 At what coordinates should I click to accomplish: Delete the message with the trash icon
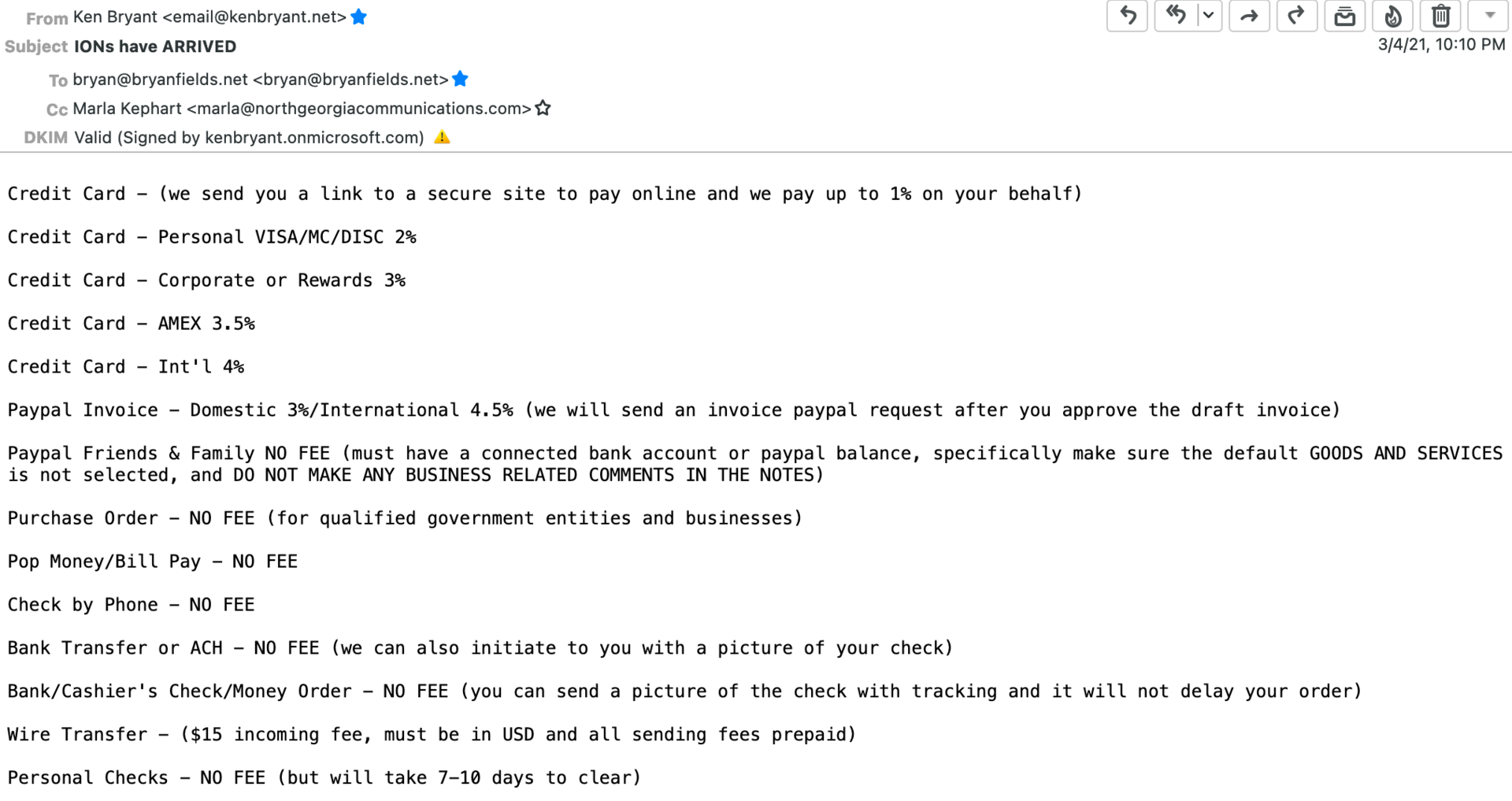coord(1440,16)
